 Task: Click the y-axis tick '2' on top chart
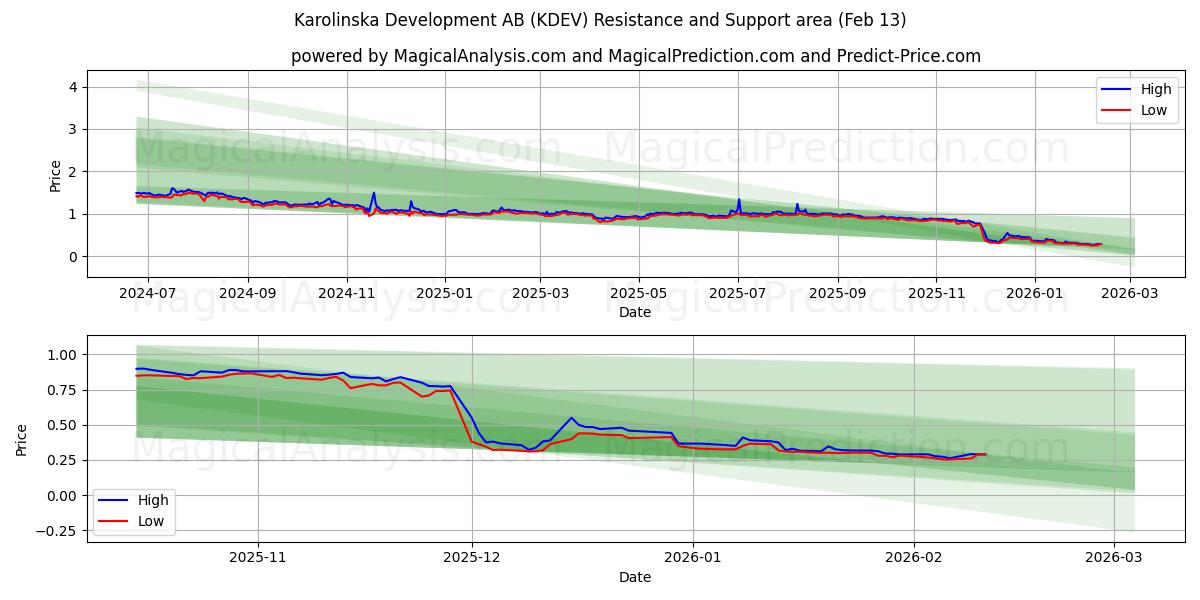(73, 172)
